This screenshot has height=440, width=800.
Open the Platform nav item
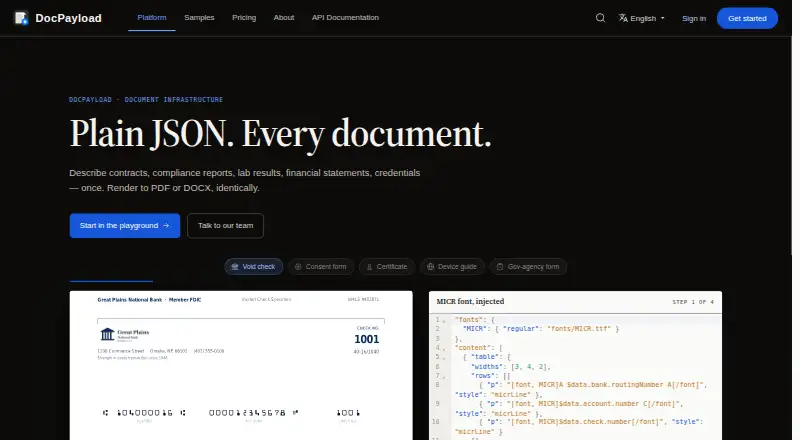point(152,17)
